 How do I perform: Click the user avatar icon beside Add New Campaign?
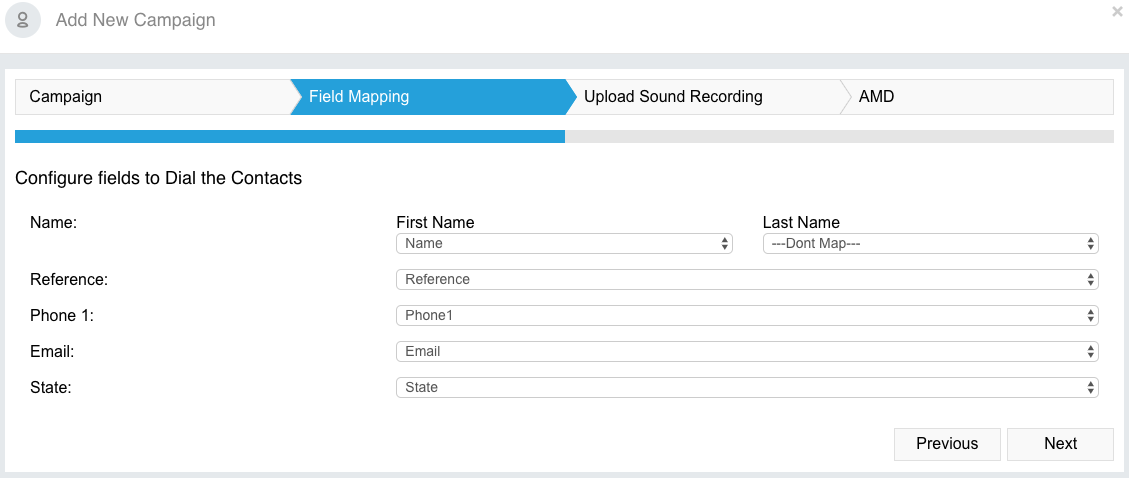click(22, 19)
